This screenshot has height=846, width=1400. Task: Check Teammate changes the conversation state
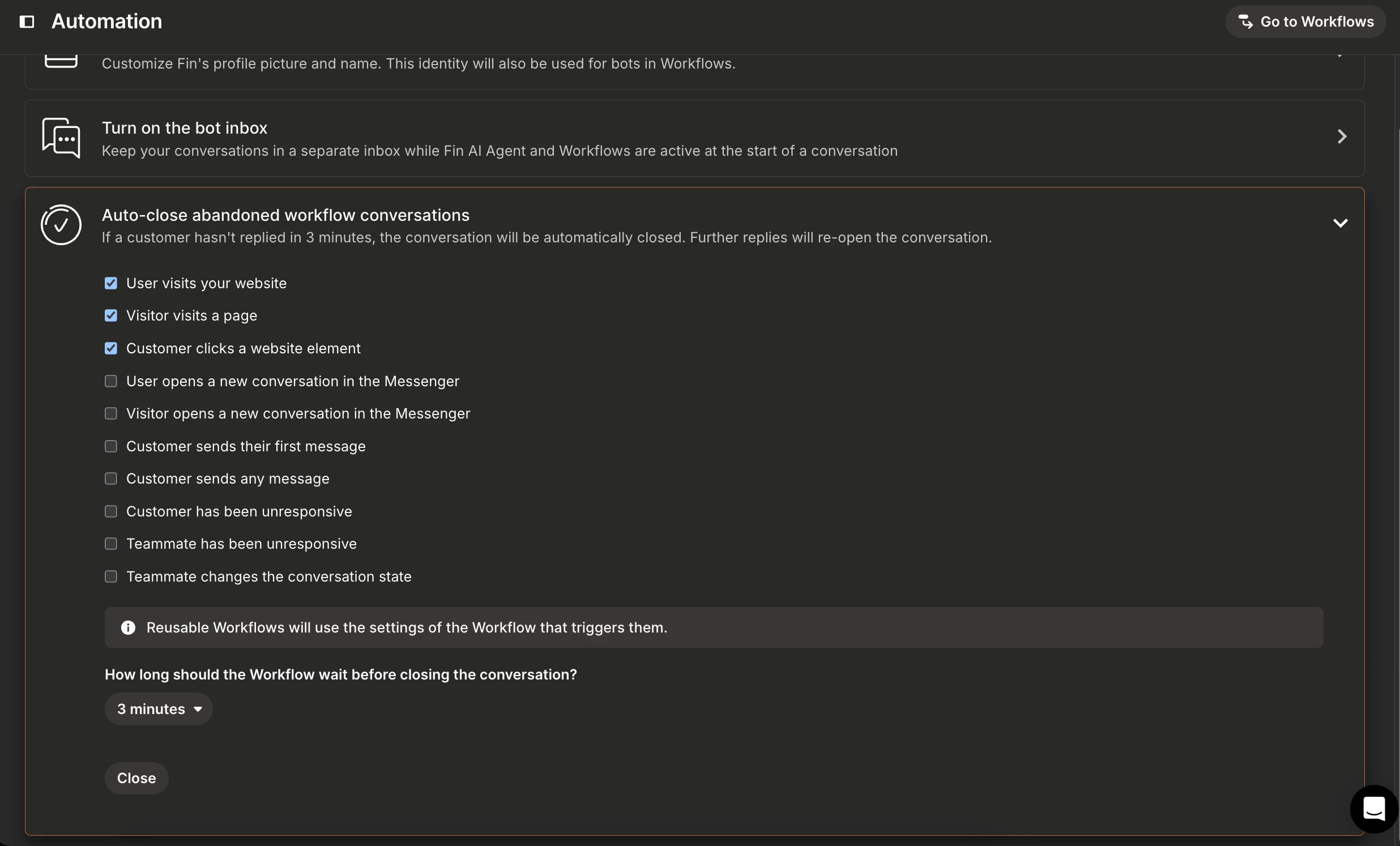[x=111, y=576]
